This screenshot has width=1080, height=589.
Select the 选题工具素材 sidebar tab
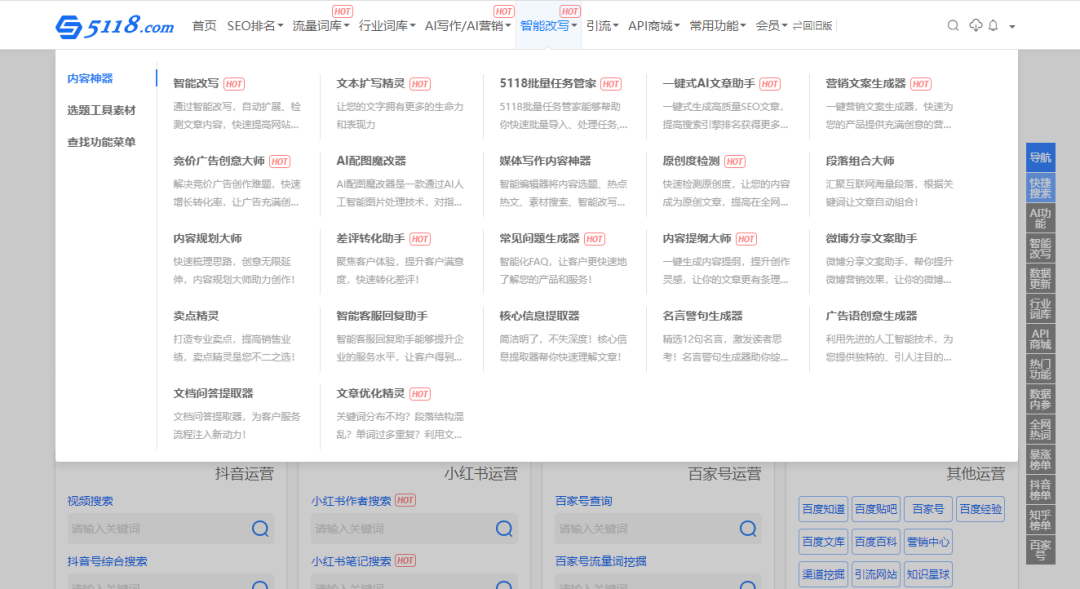click(x=101, y=110)
